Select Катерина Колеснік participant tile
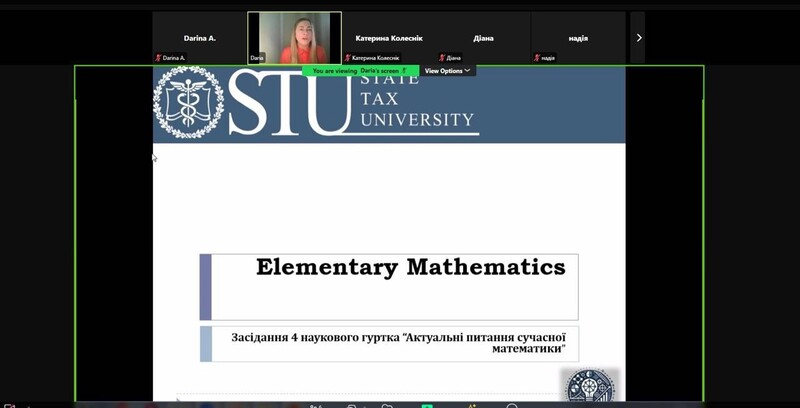This screenshot has width=800, height=408. pos(389,38)
